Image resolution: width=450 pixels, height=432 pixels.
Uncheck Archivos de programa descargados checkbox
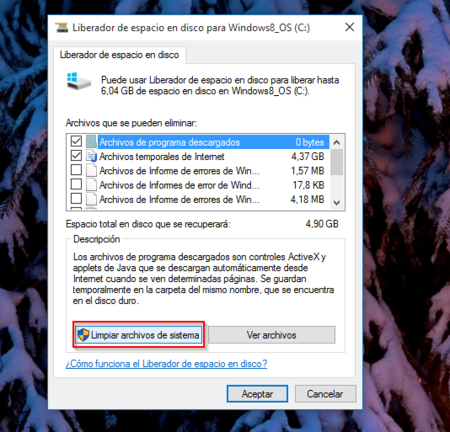pyautogui.click(x=76, y=141)
